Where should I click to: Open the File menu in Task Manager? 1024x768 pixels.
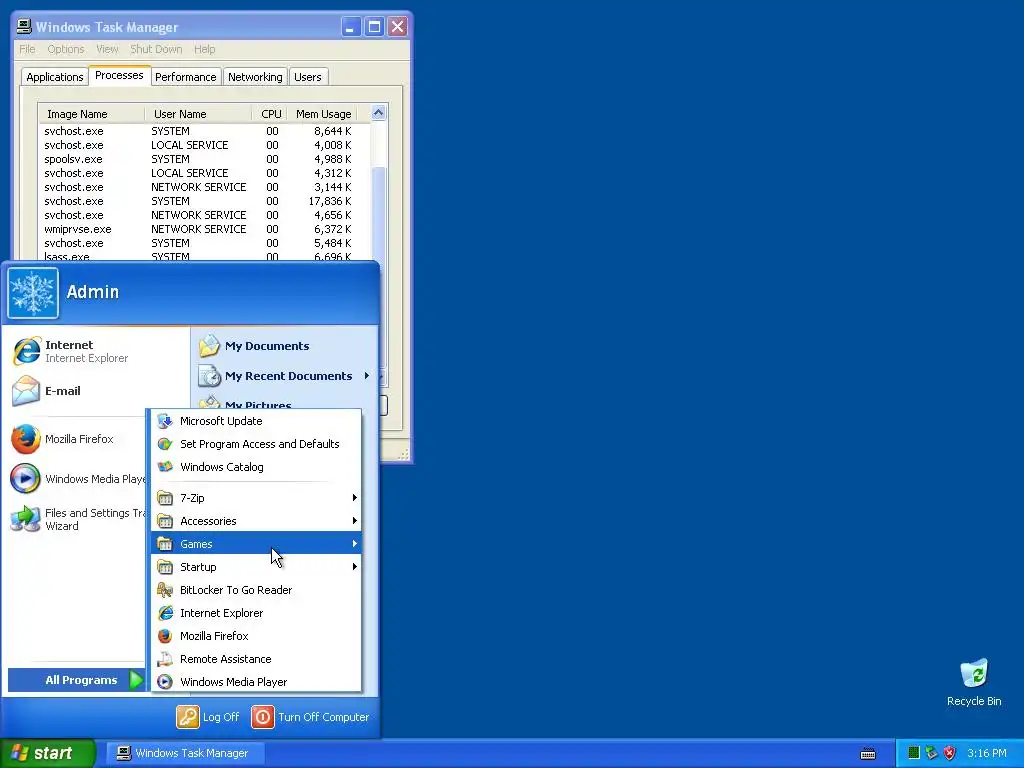pos(27,49)
